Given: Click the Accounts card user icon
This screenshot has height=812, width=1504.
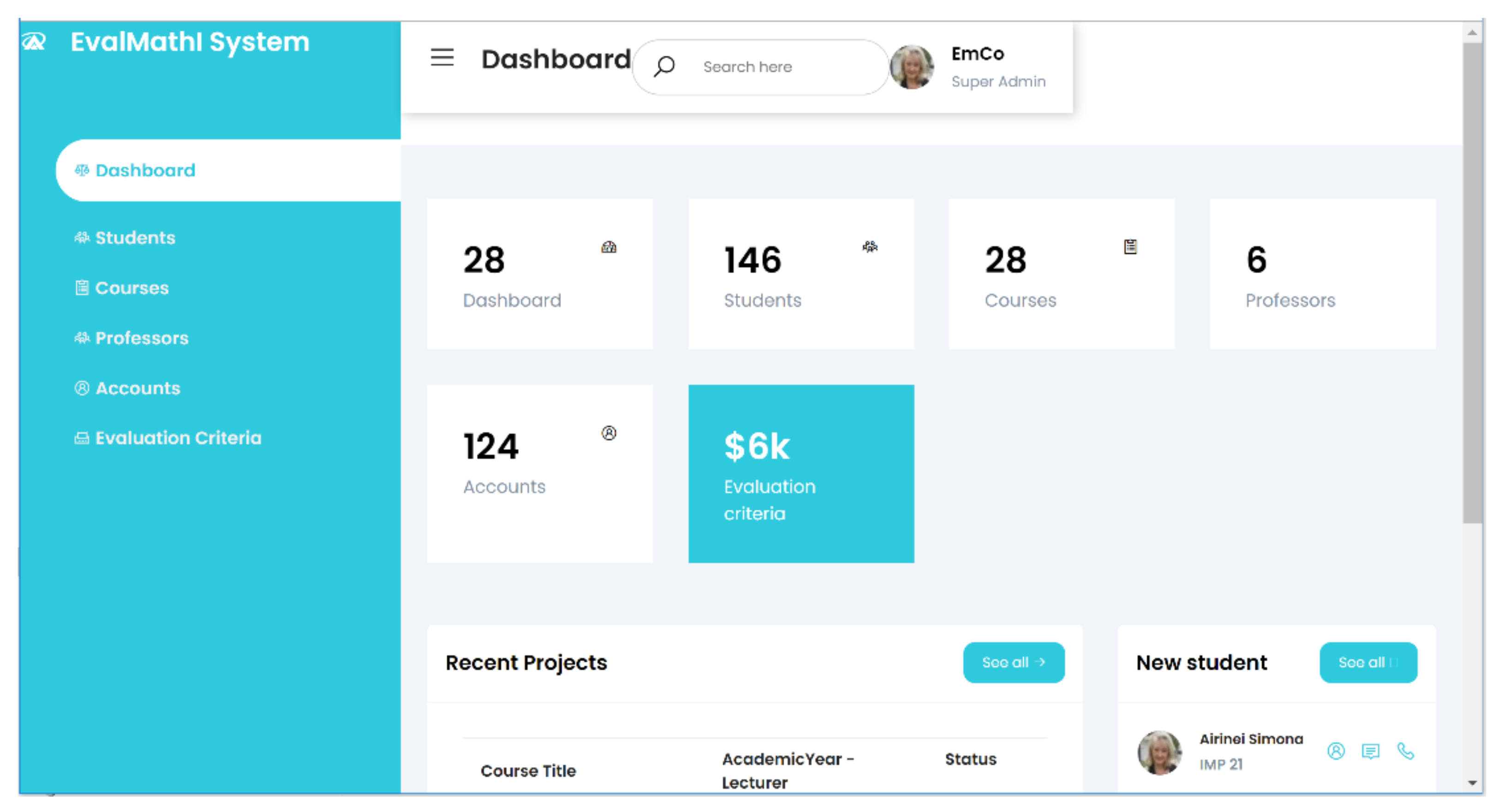Looking at the screenshot, I should coord(609,433).
